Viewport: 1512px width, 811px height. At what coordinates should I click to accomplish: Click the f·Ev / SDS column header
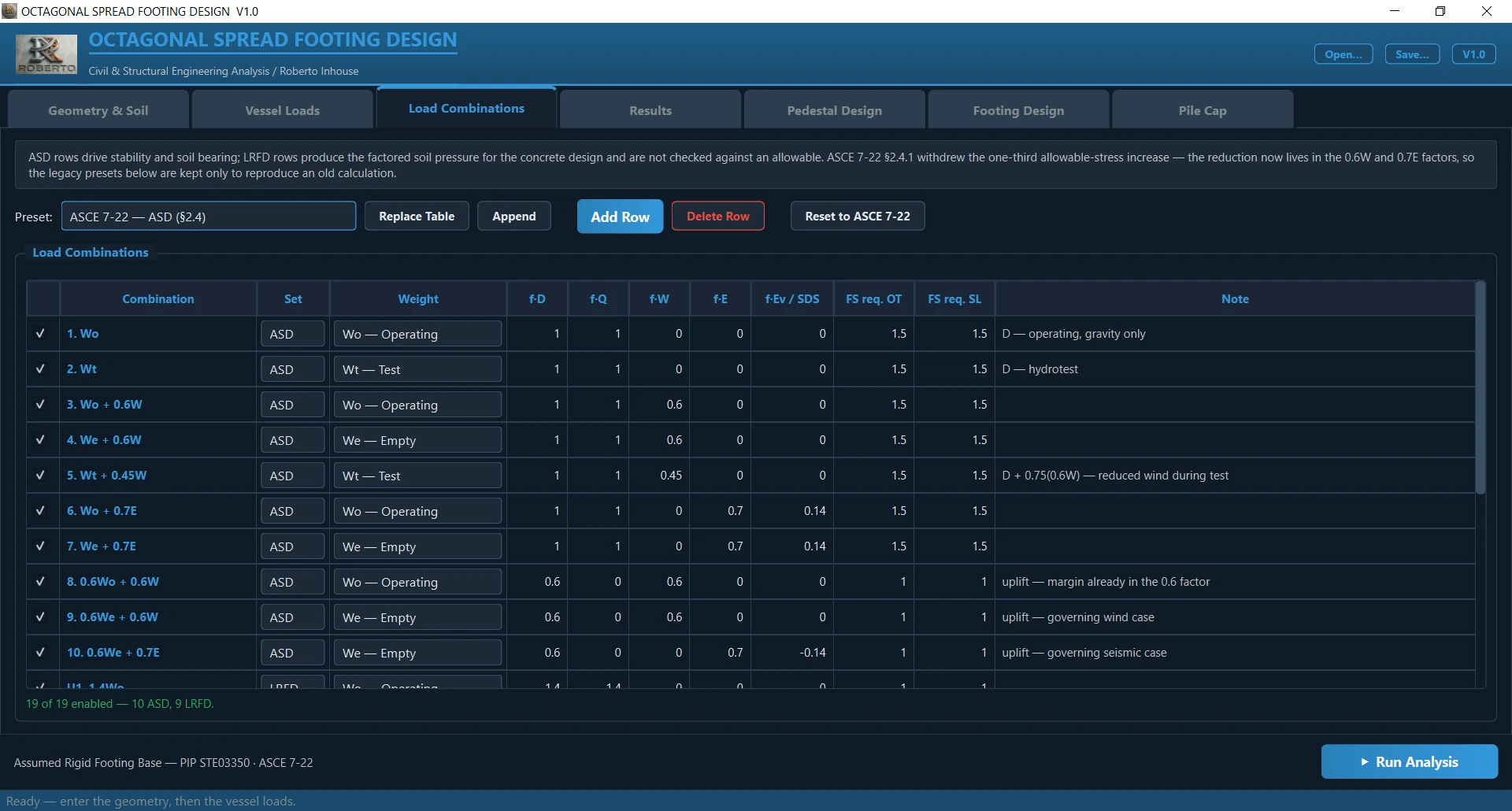point(792,299)
